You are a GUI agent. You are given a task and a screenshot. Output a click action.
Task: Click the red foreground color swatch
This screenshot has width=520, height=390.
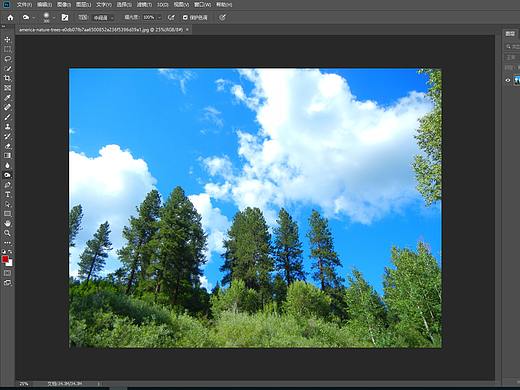(x=5, y=259)
